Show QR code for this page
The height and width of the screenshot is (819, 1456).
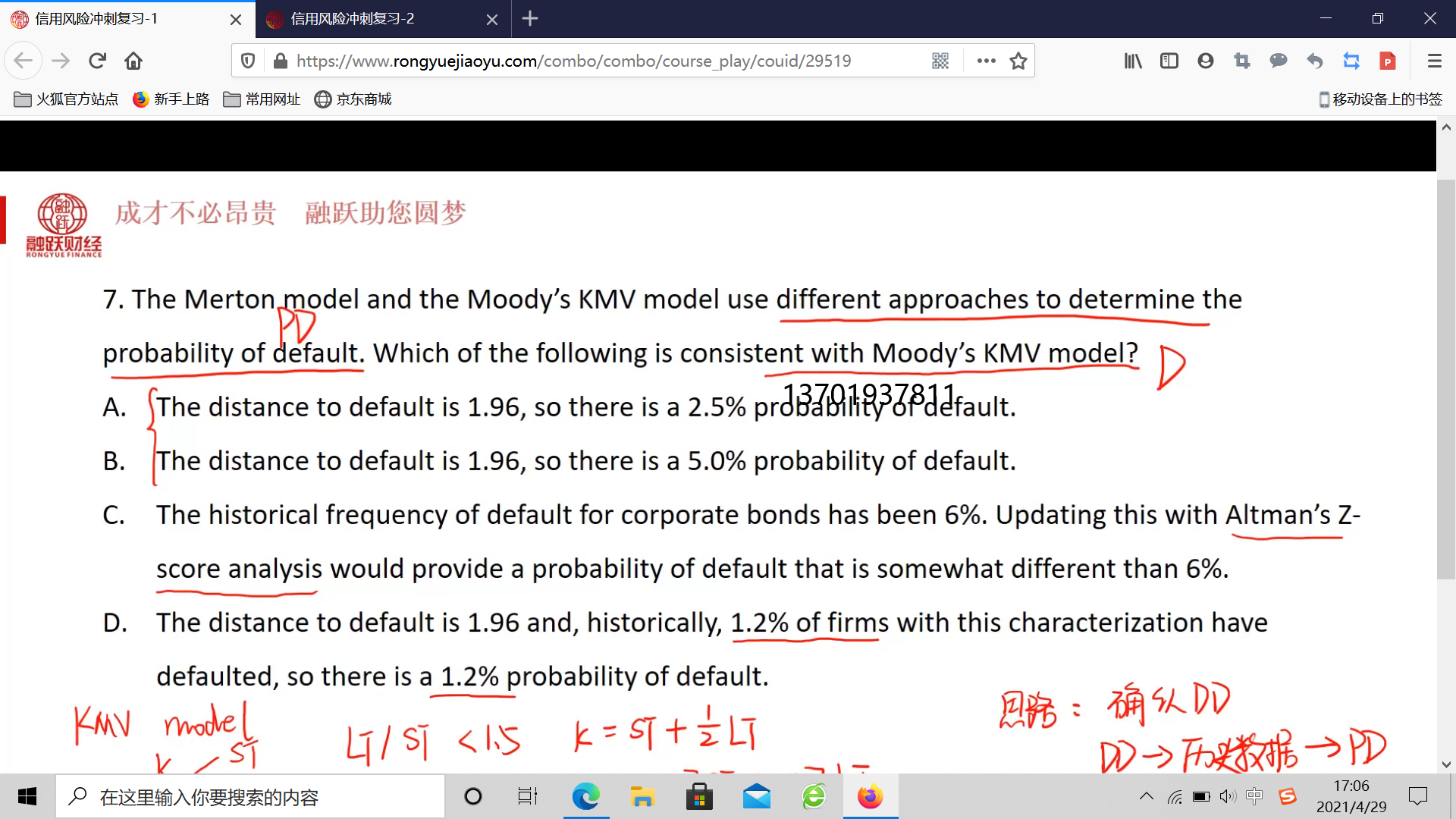[x=940, y=61]
